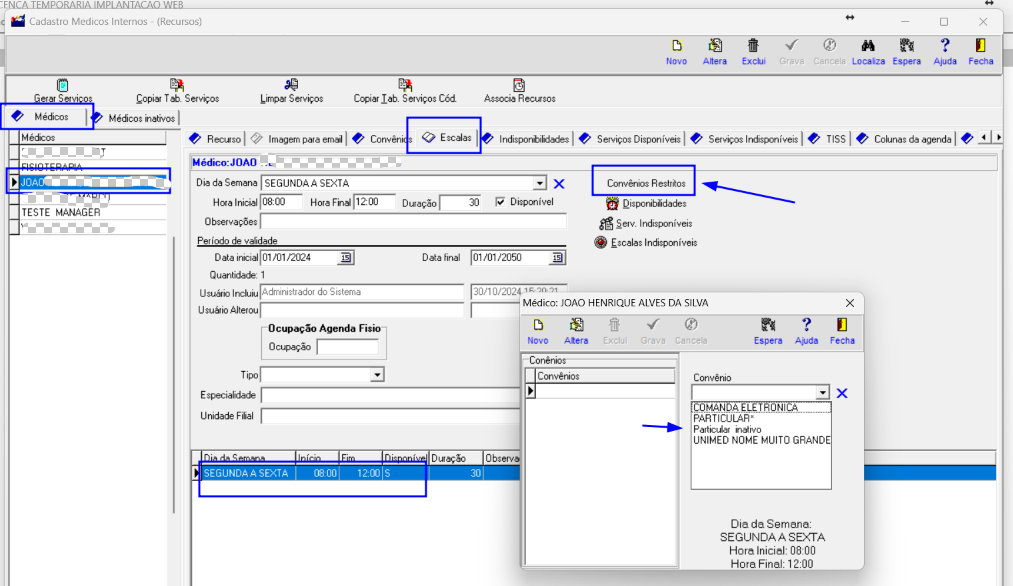Open the Colunas da agenda tab

904,139
